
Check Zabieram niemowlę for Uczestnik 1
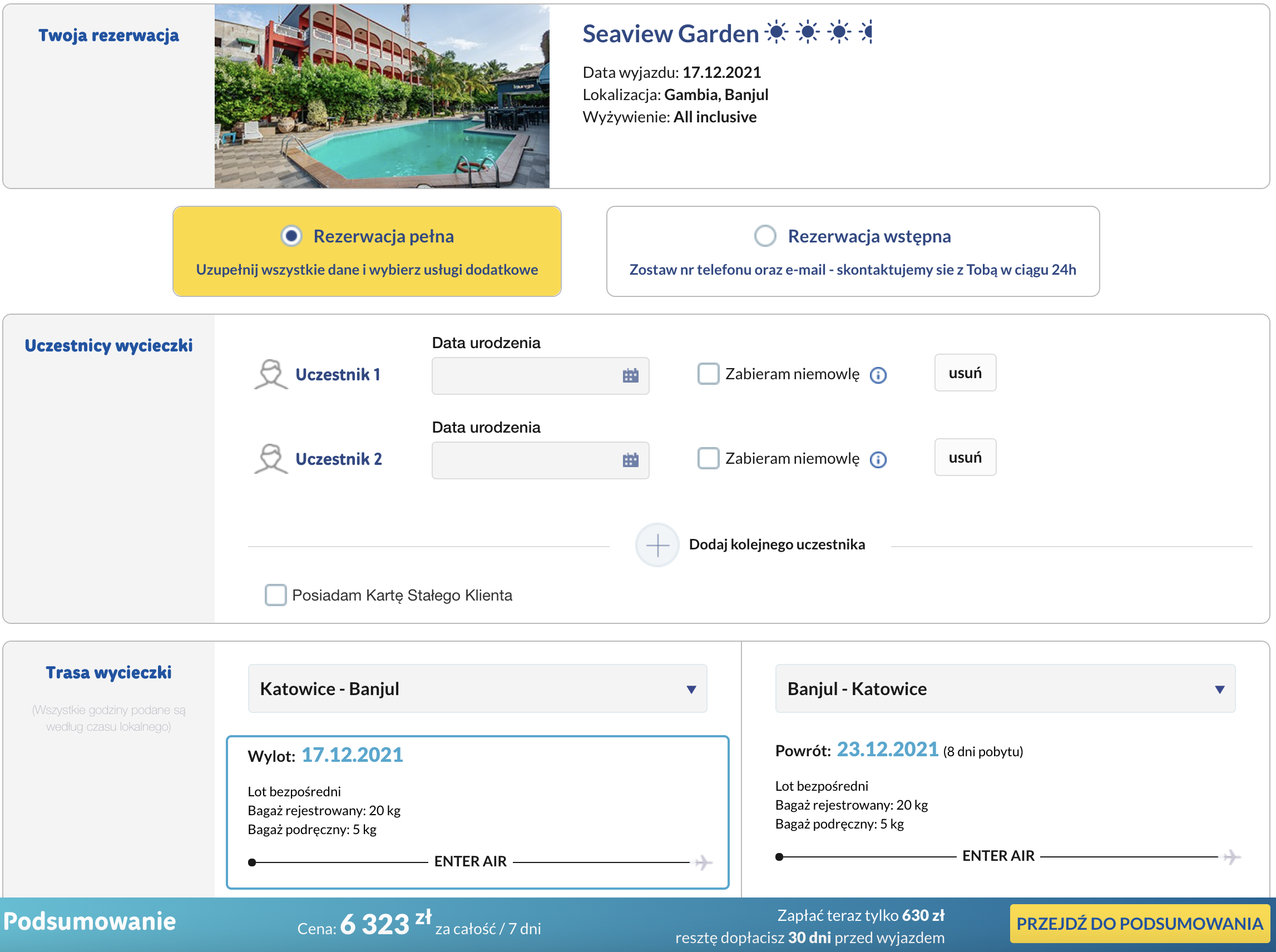click(x=708, y=374)
